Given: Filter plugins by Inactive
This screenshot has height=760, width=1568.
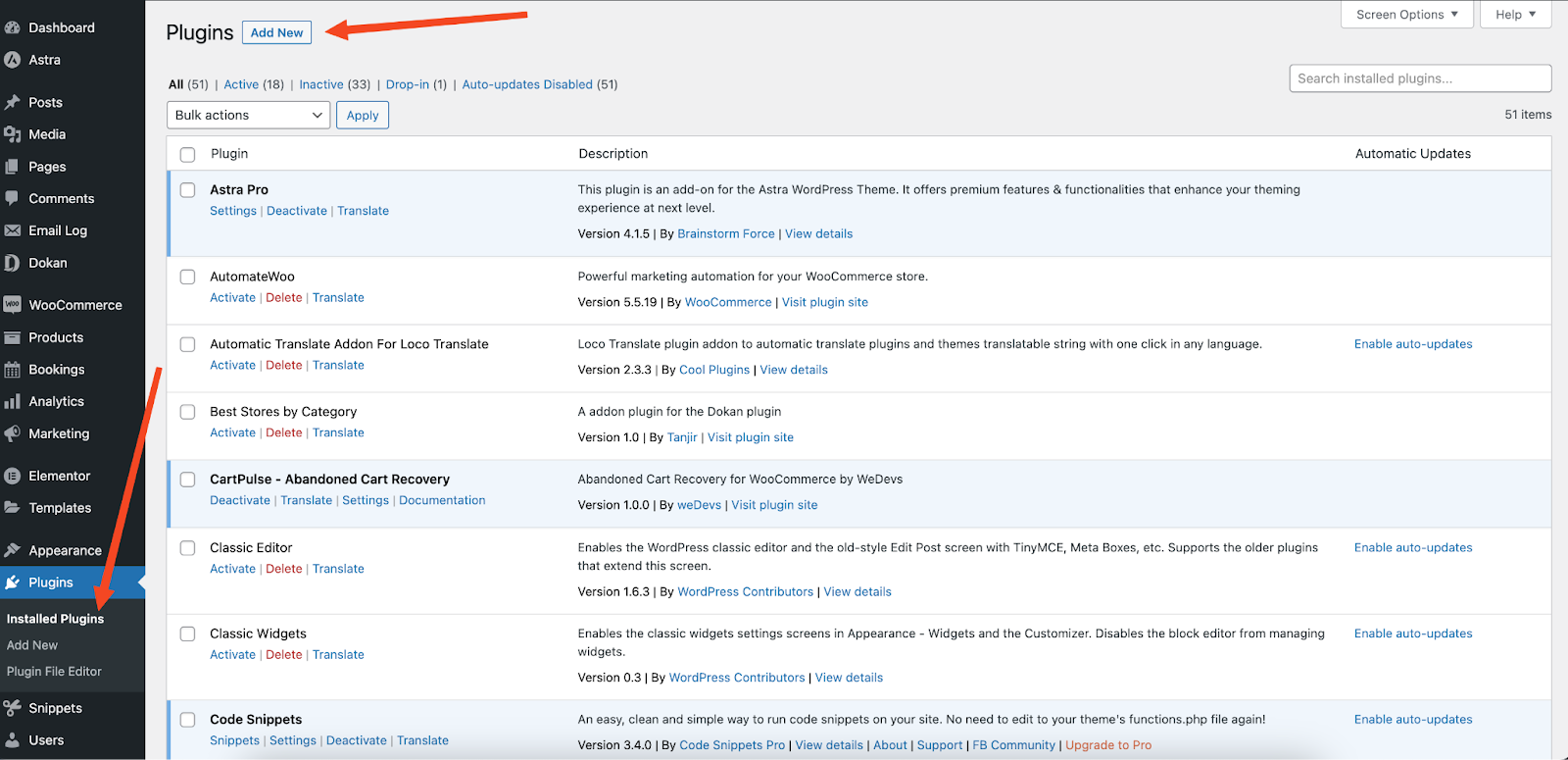Looking at the screenshot, I should tap(321, 84).
